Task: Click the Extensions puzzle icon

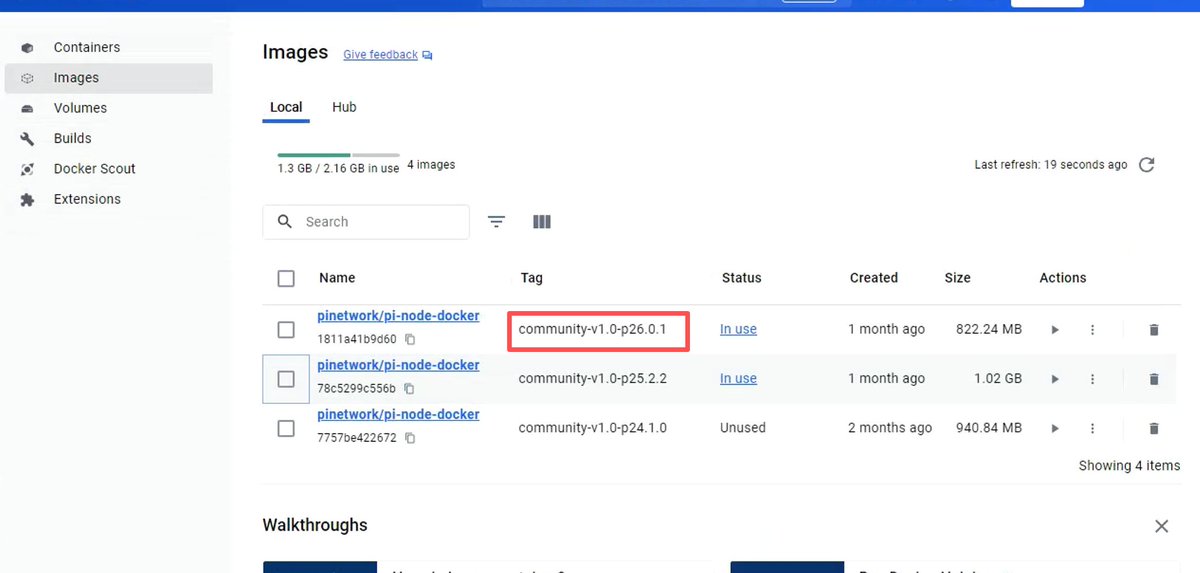Action: click(27, 200)
